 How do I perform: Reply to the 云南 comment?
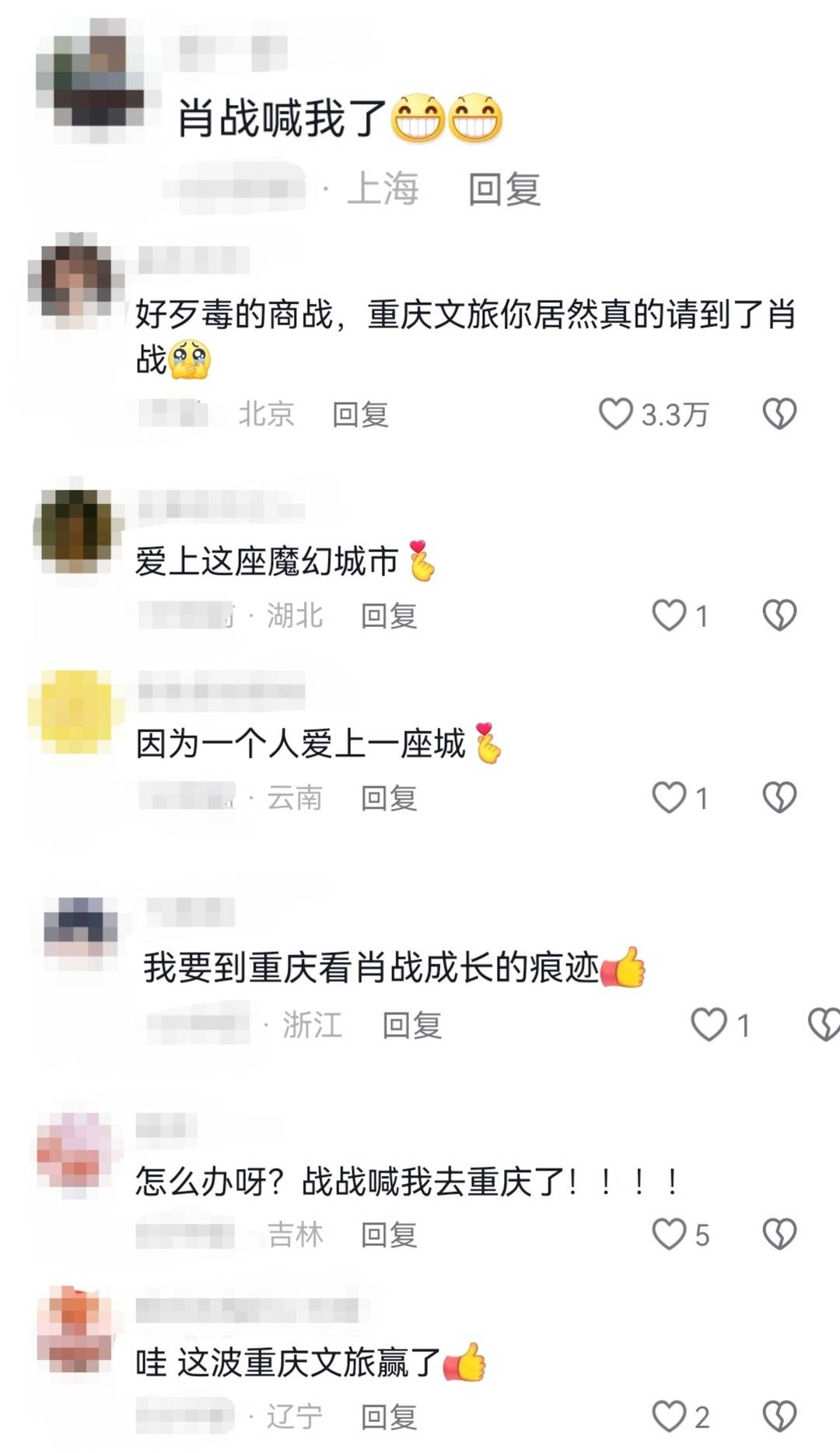pyautogui.click(x=389, y=797)
